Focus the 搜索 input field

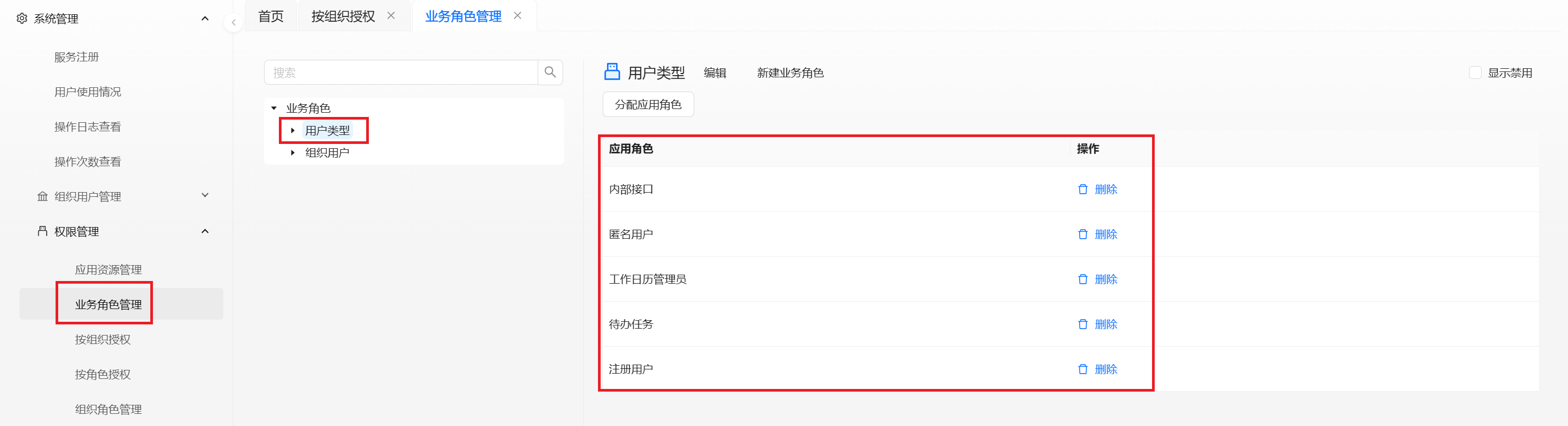(401, 72)
